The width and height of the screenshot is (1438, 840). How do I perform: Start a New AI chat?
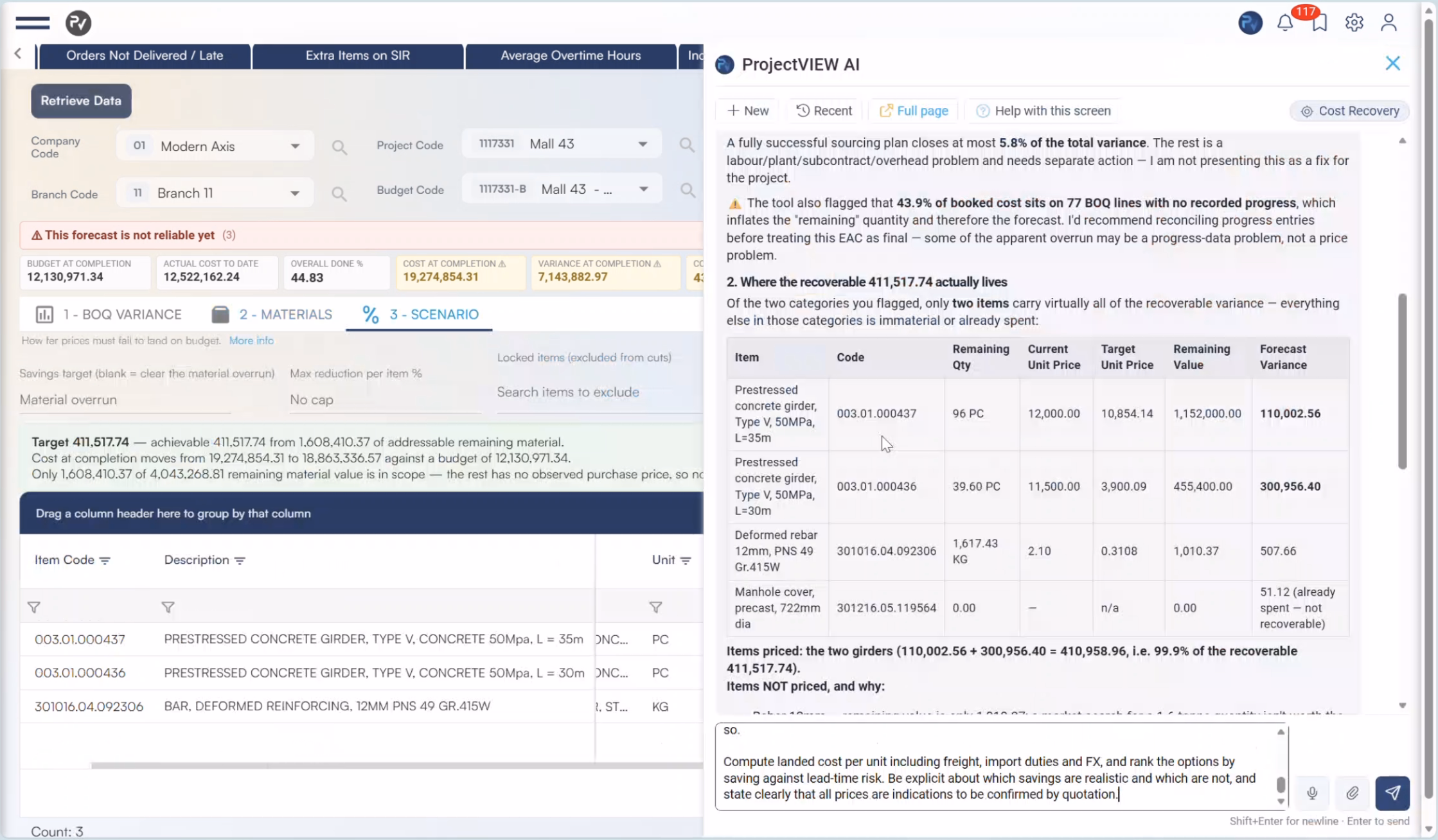748,110
